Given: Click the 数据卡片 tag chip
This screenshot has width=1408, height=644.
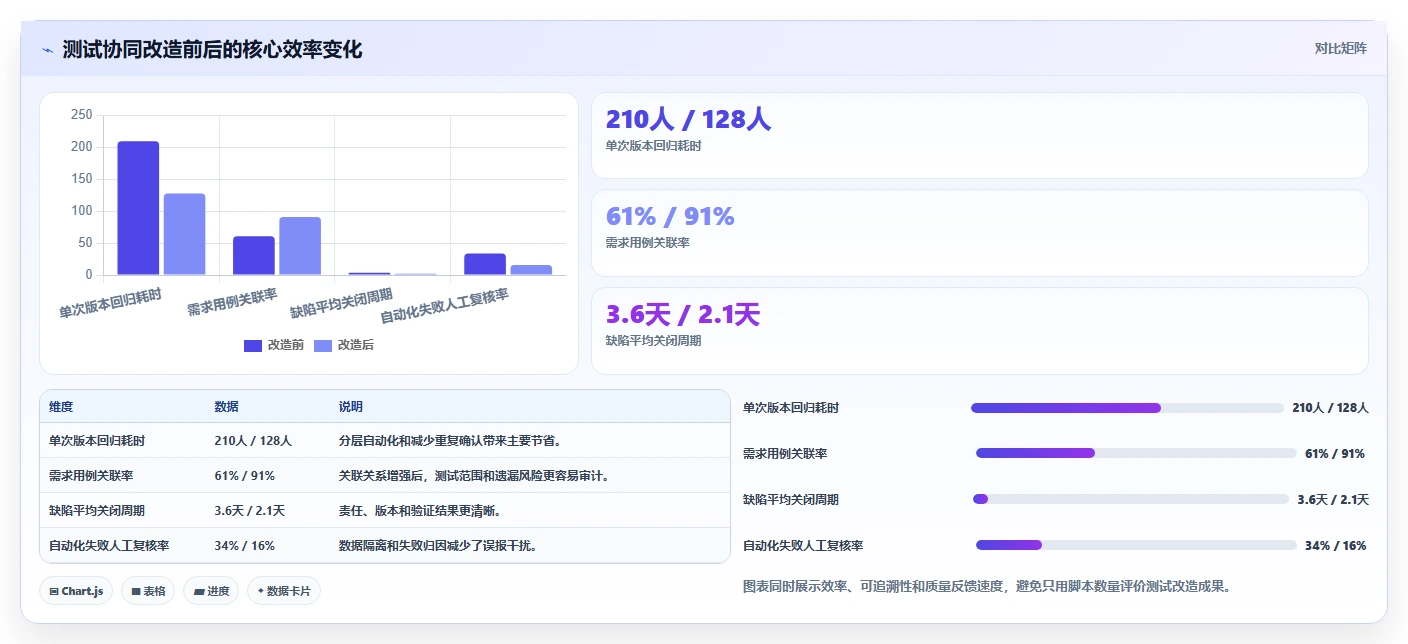Looking at the screenshot, I should click(284, 591).
